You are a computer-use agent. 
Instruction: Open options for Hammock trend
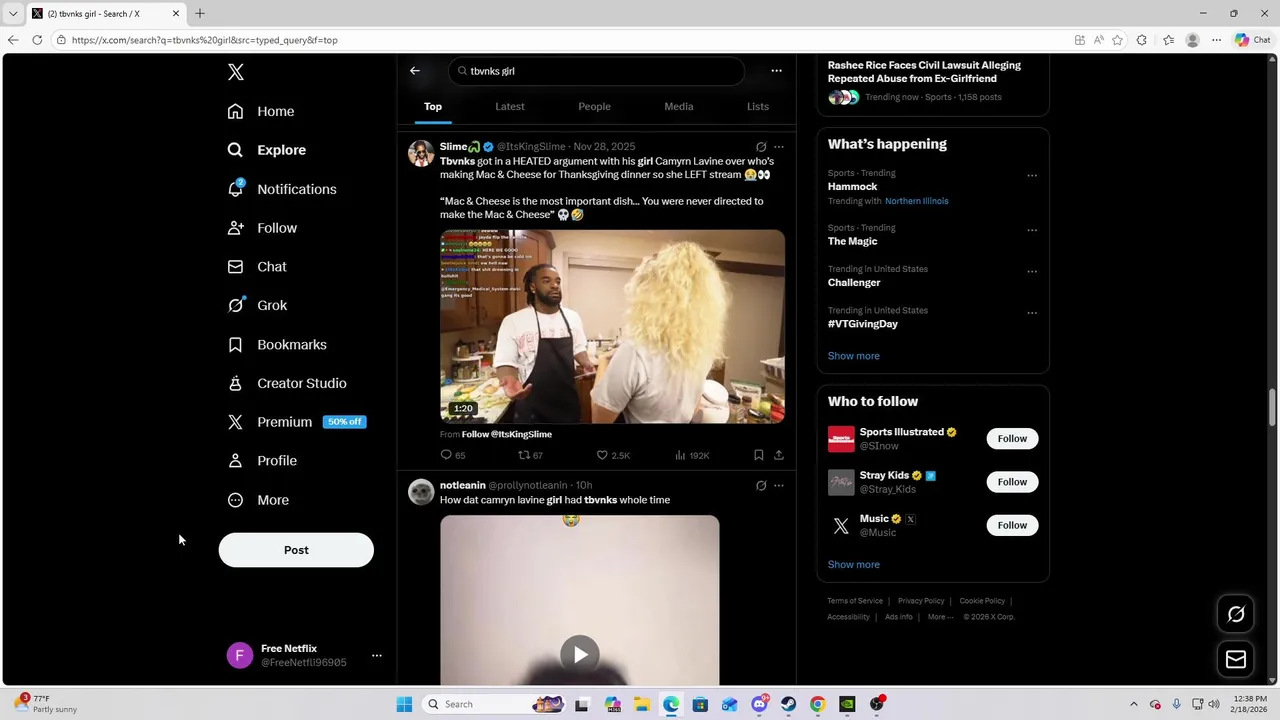click(1031, 175)
